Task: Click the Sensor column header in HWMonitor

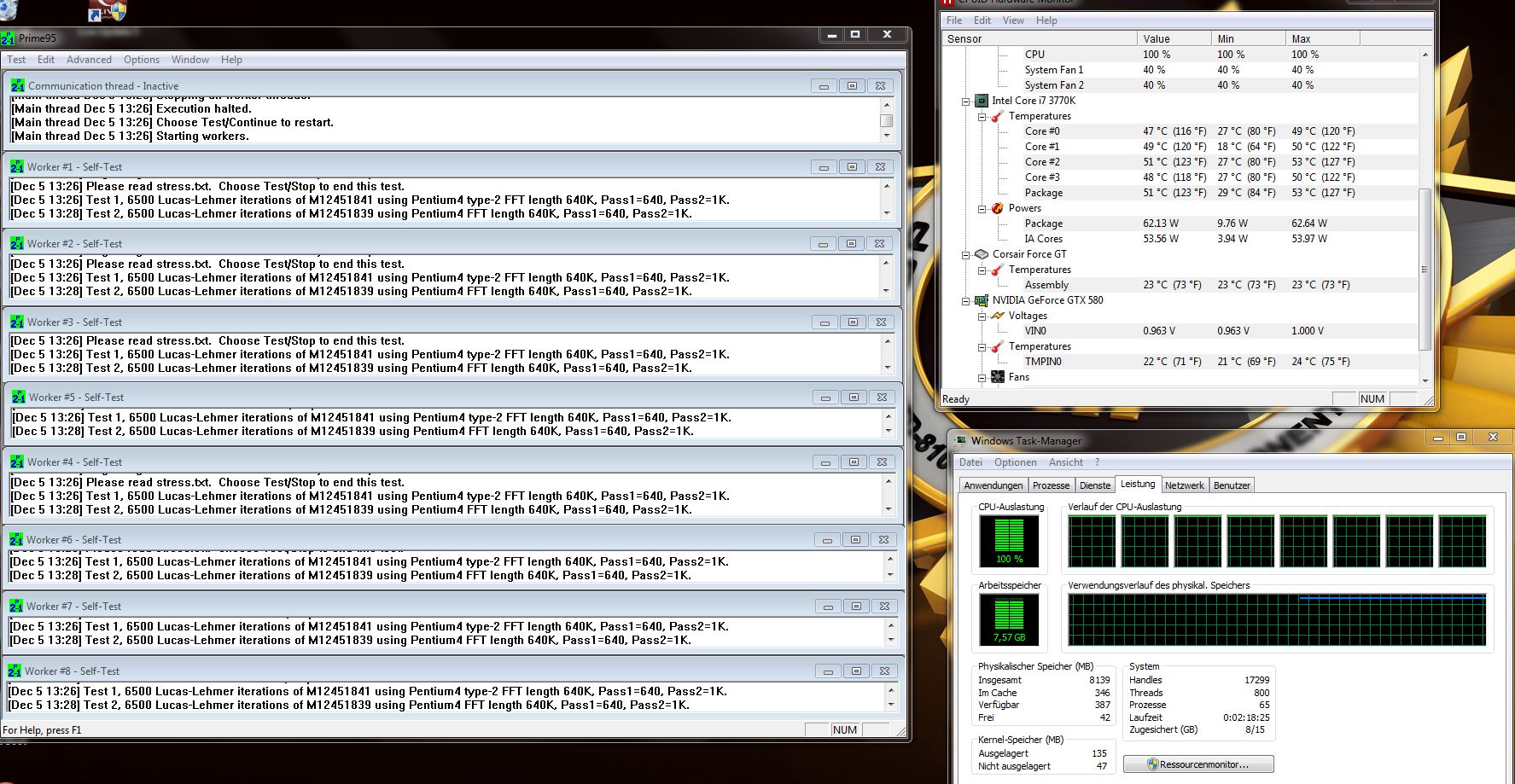Action: click(1039, 38)
